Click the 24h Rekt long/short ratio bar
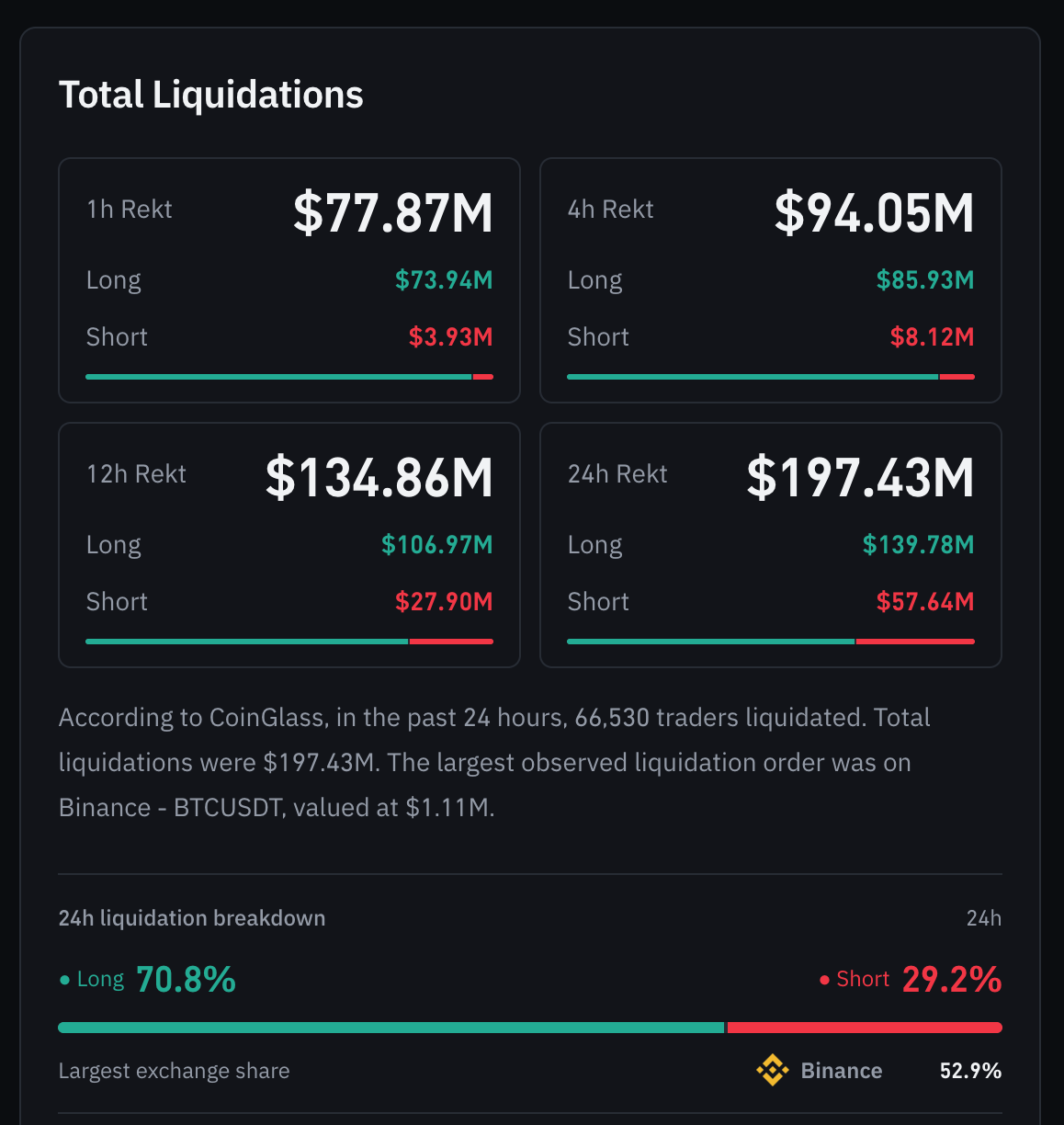Screen dimensions: 1064x1125 pyautogui.click(x=771, y=642)
